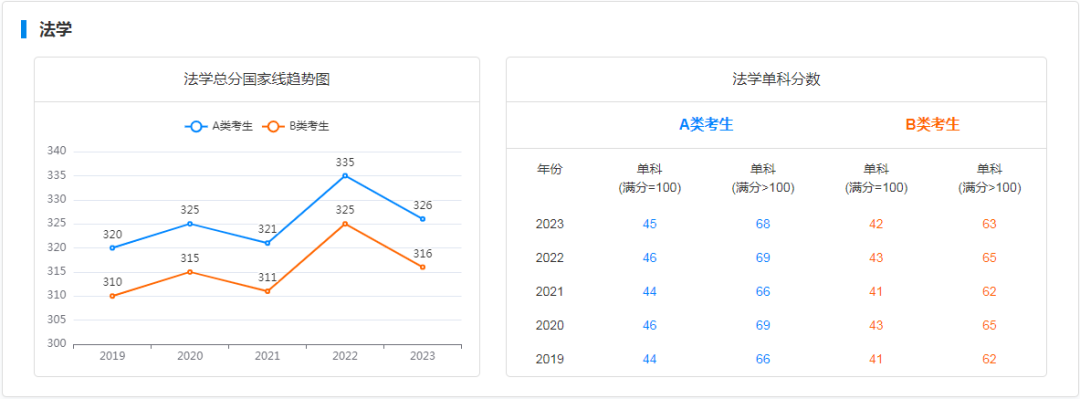This screenshot has height=399, width=1080.
Task: Click the 2019 year row label in table
Action: pos(550,359)
